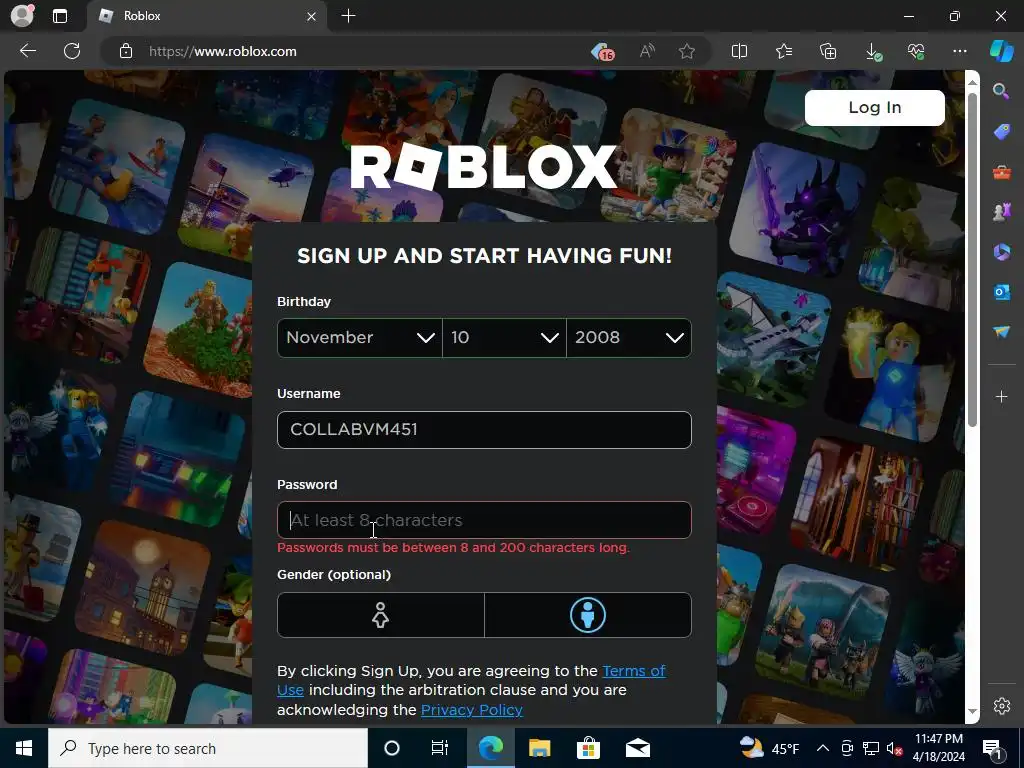This screenshot has width=1024, height=768.
Task: Select the male gender option
Action: [588, 615]
